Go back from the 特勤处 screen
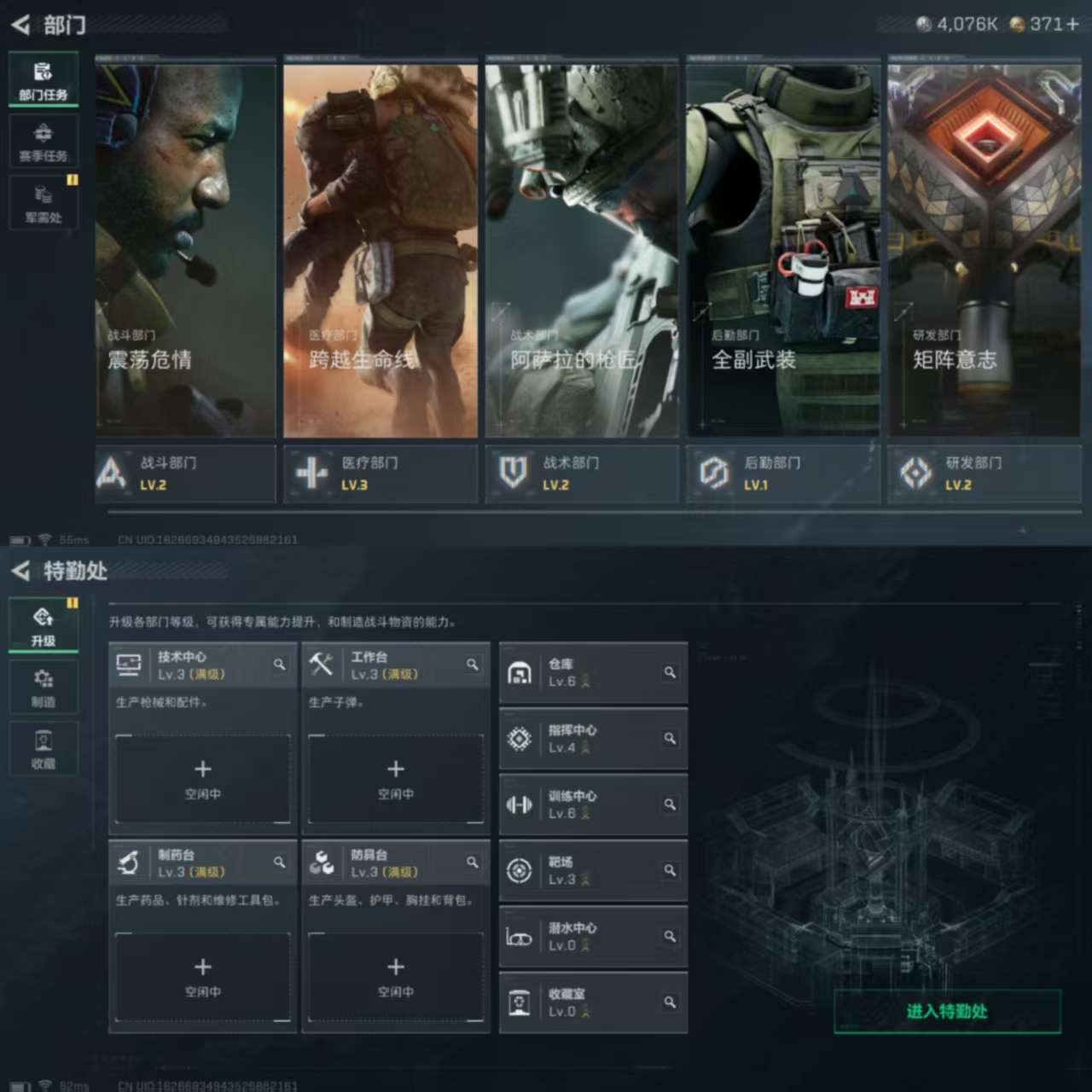Screen dimensions: 1092x1092 (20, 570)
